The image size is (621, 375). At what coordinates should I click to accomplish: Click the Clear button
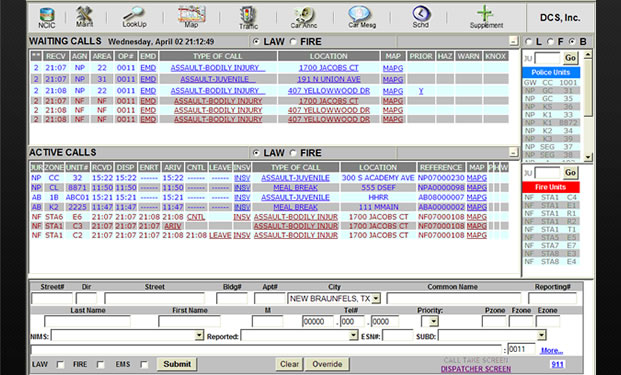pos(289,364)
